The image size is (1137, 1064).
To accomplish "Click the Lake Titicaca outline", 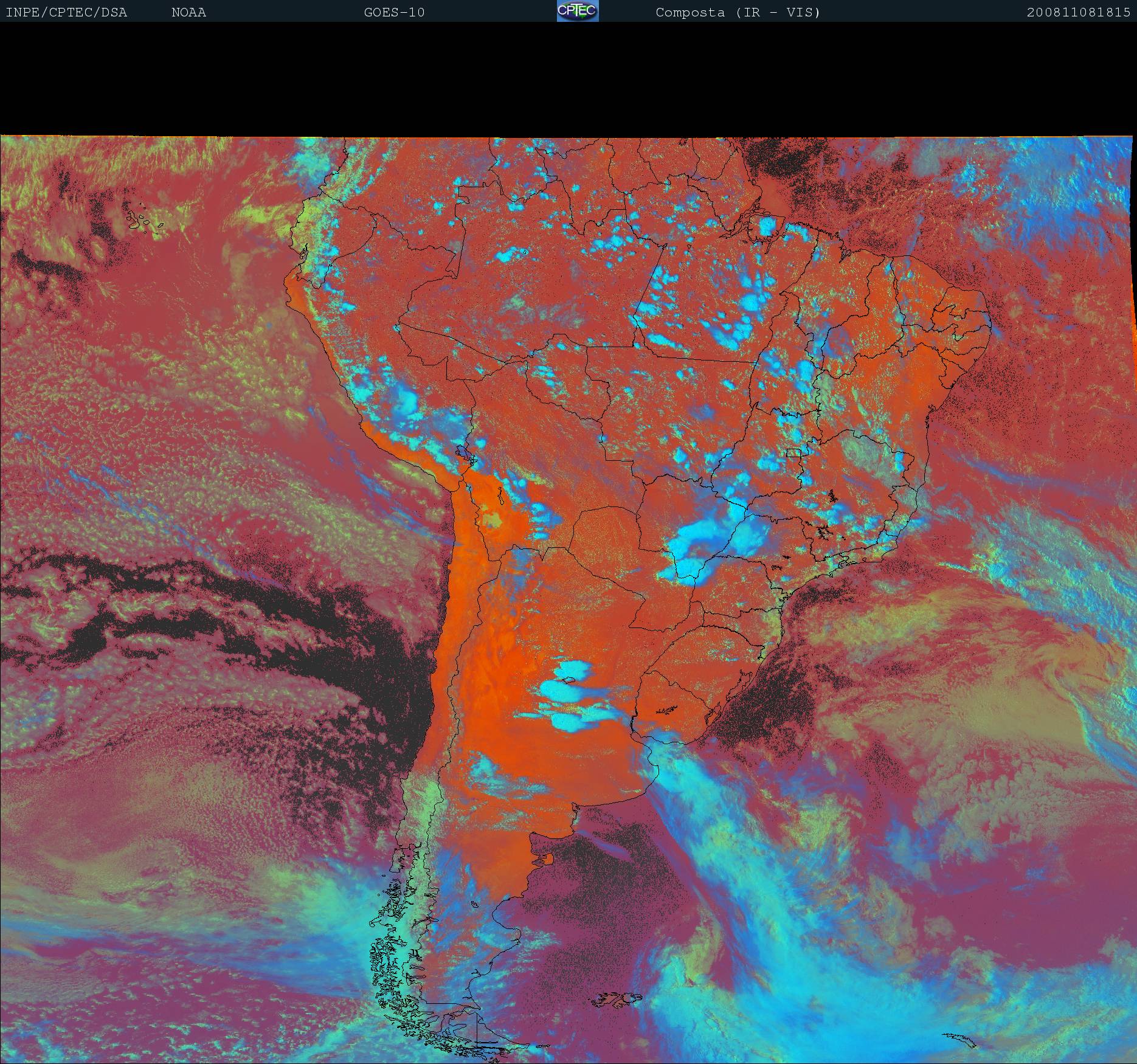I will pyautogui.click(x=463, y=452).
